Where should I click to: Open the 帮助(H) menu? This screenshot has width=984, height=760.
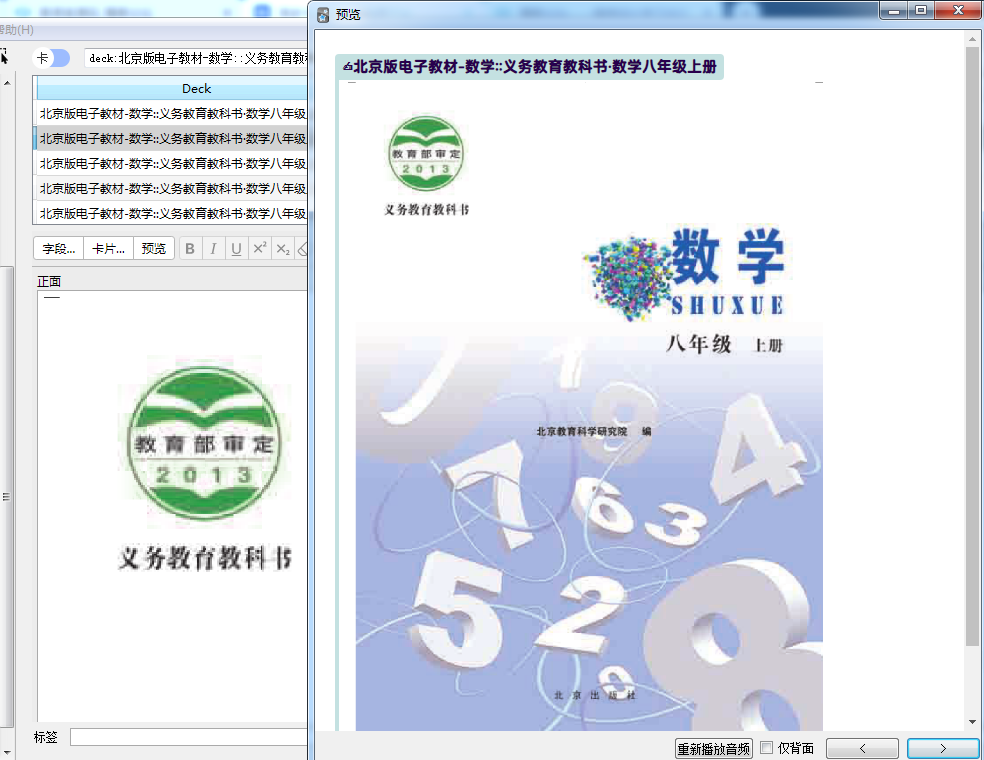[16, 29]
